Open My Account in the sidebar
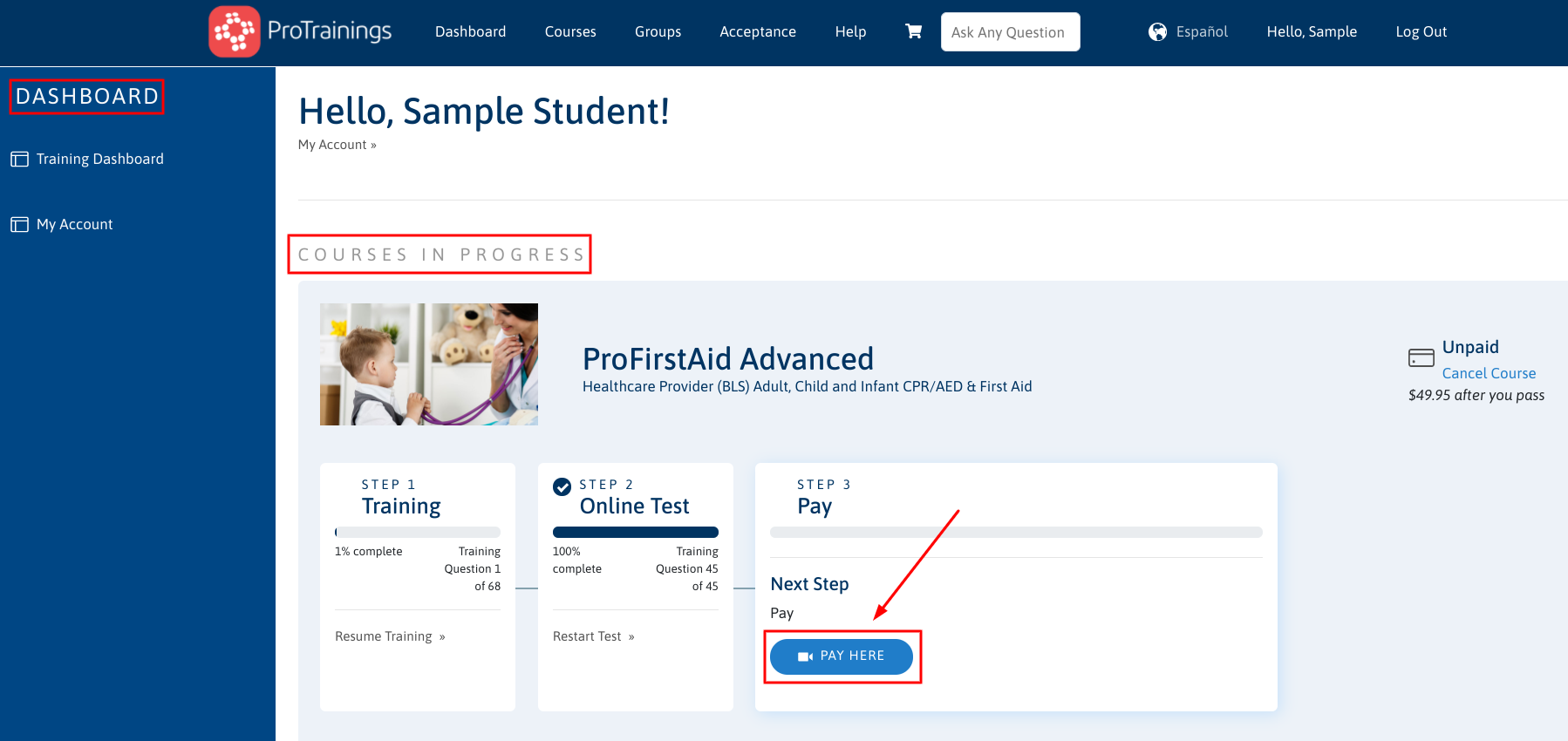1568x741 pixels. 75,224
